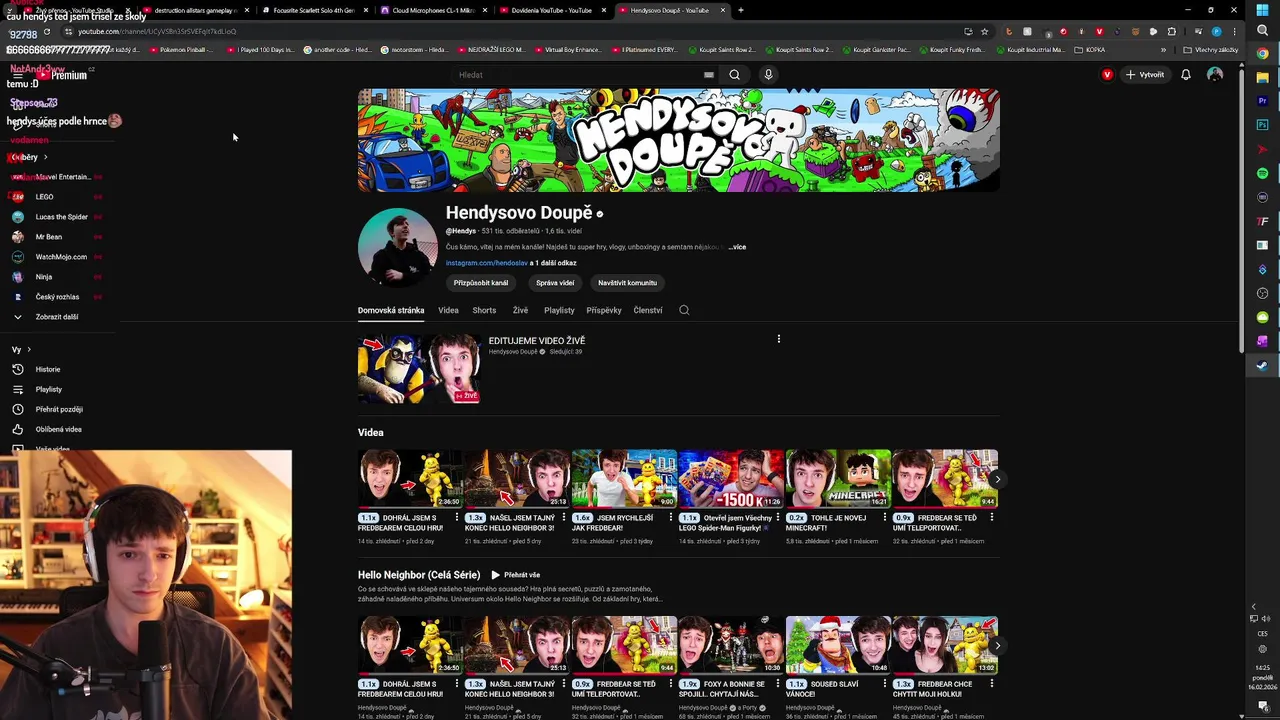This screenshot has height=720, width=1280.
Task: Select the Domovská stránka tab
Action: click(391, 310)
